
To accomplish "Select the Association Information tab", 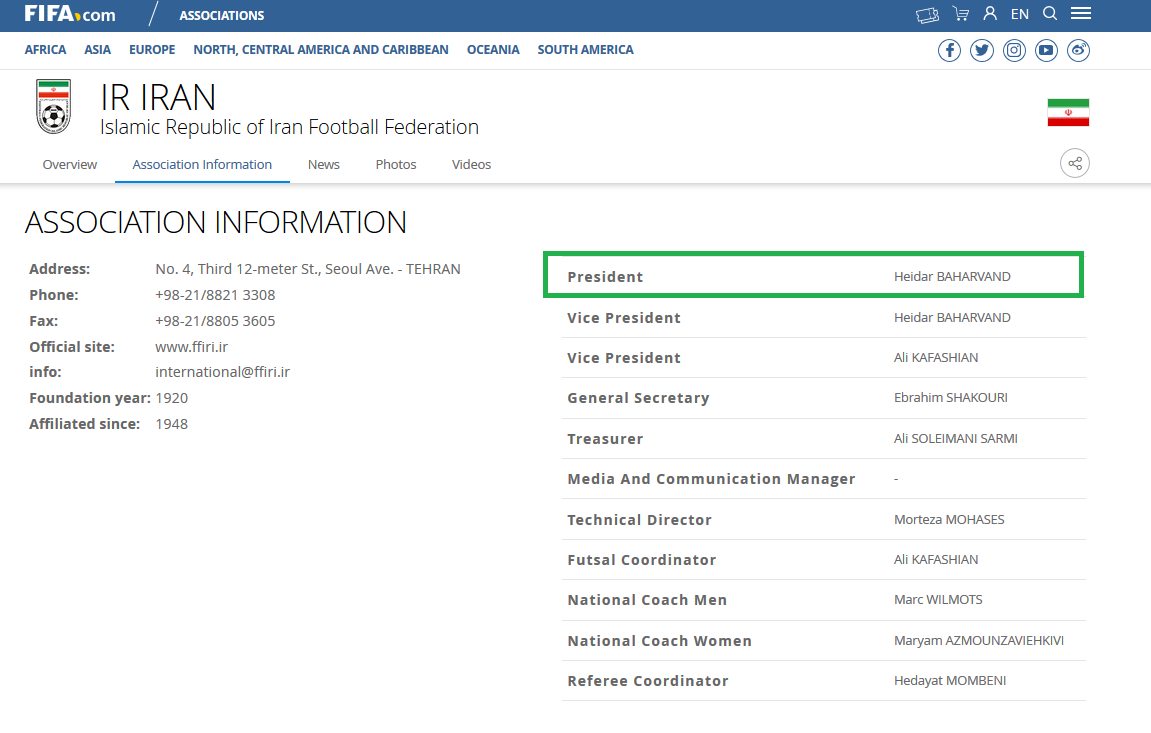I will coord(202,164).
